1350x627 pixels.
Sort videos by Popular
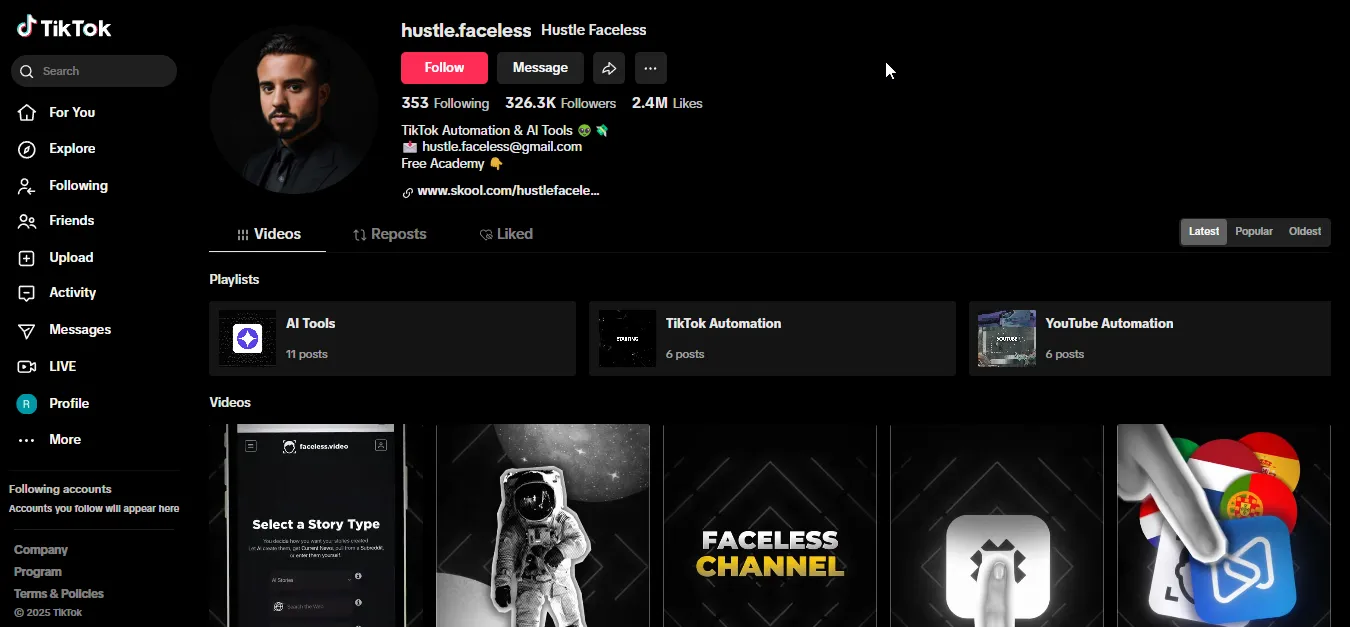[1254, 232]
